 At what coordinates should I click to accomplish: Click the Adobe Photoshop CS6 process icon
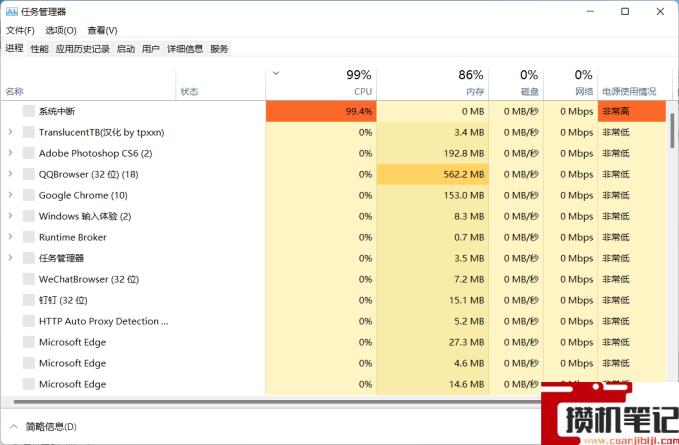click(x=29, y=153)
